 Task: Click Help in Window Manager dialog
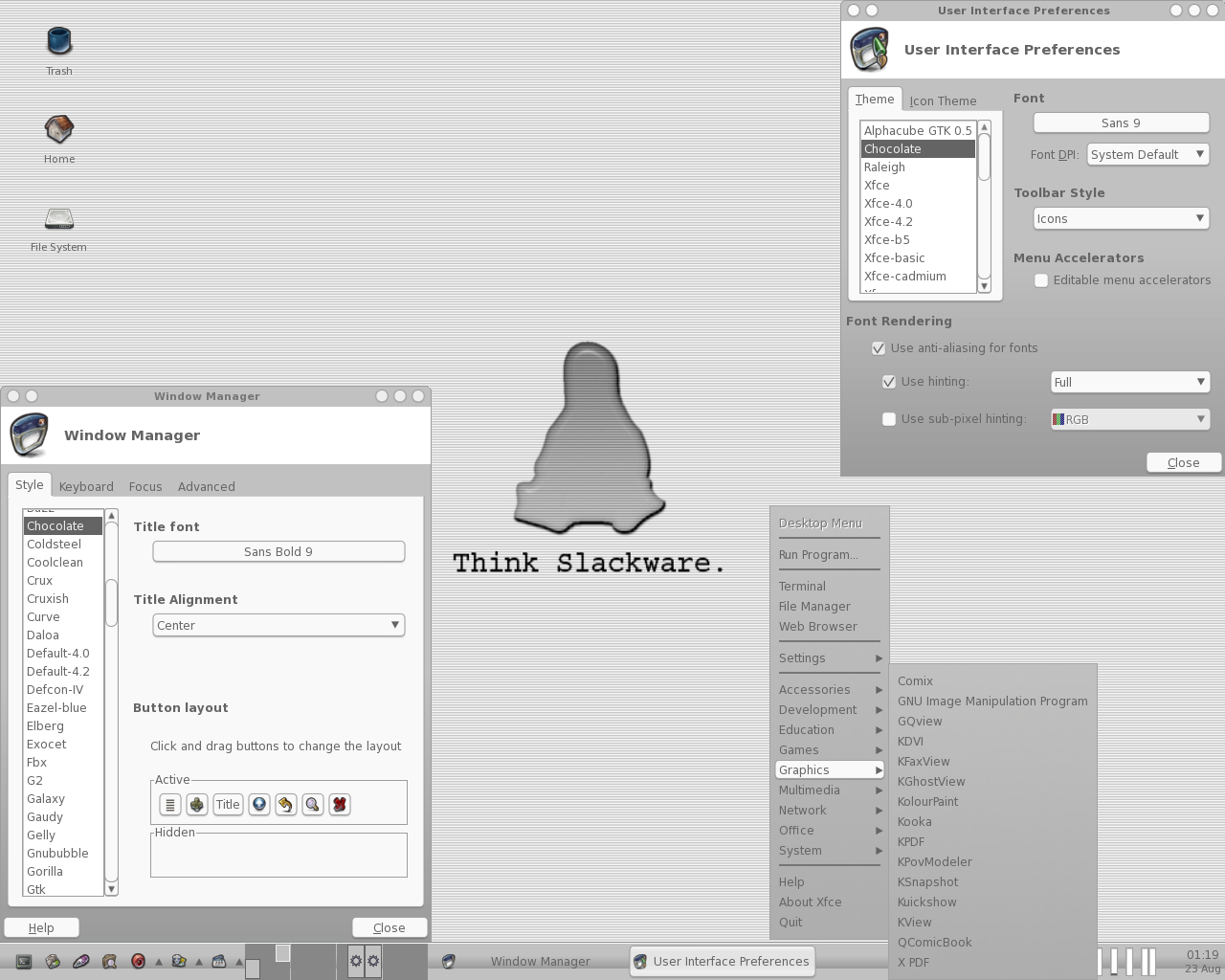[x=41, y=927]
